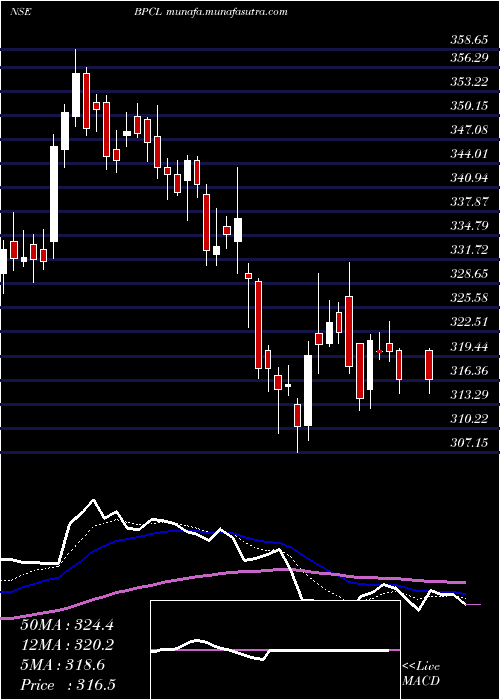Select the 353.22 price axis label
Screen dimensions: 500x700
(x=468, y=82)
